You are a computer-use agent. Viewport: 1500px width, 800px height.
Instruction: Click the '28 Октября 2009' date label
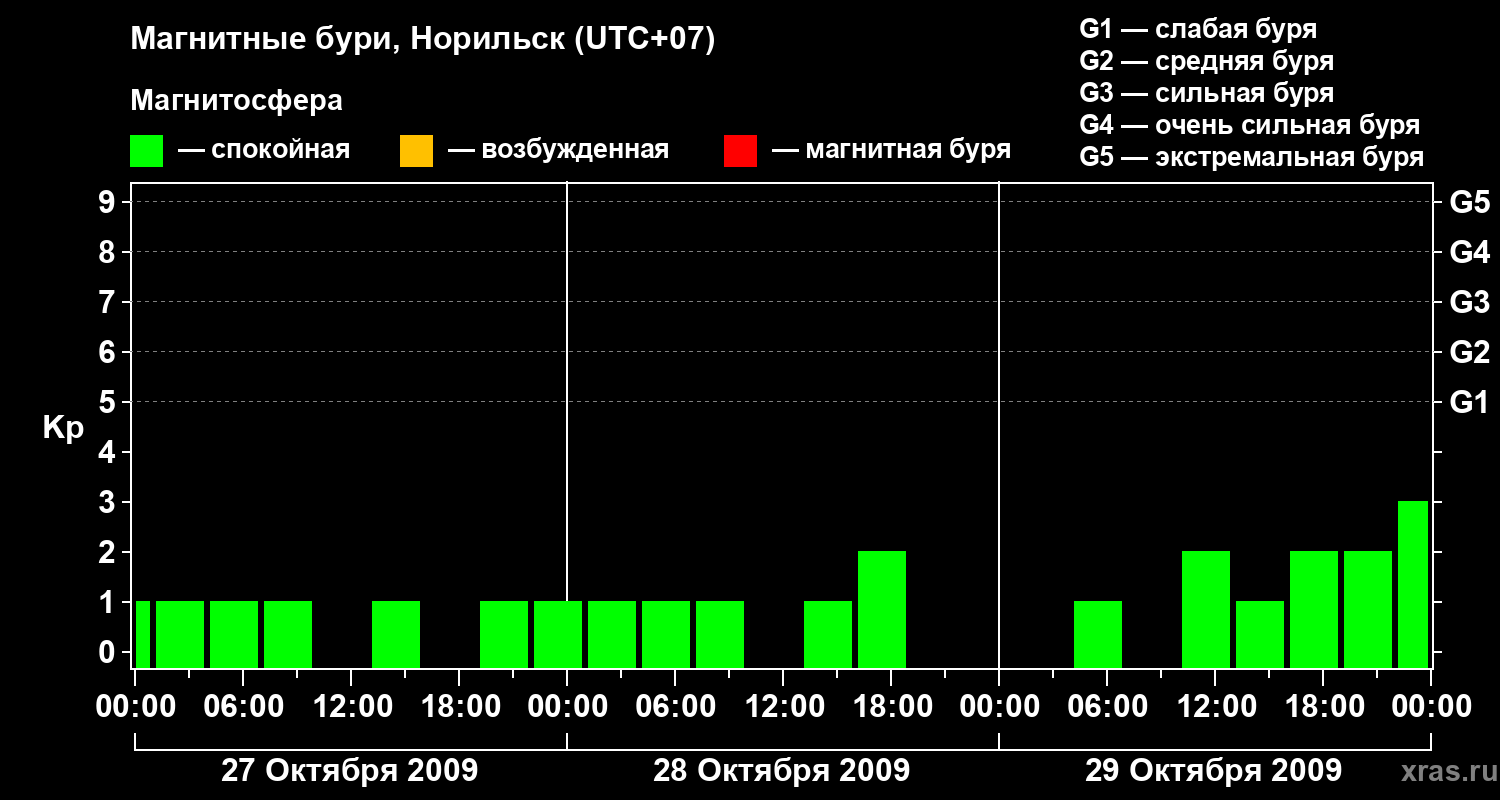781,771
